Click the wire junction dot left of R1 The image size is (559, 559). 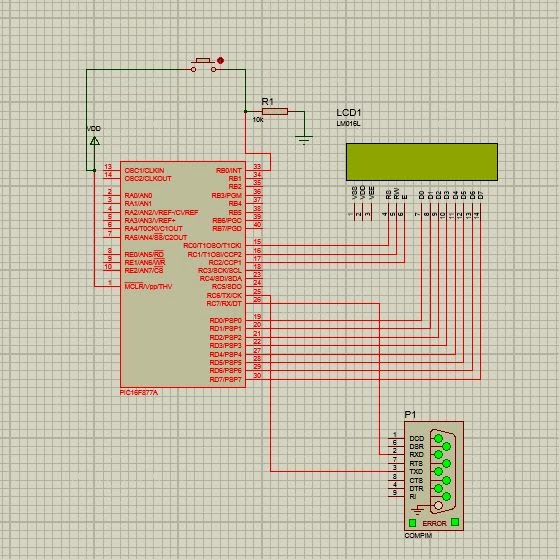(245, 112)
